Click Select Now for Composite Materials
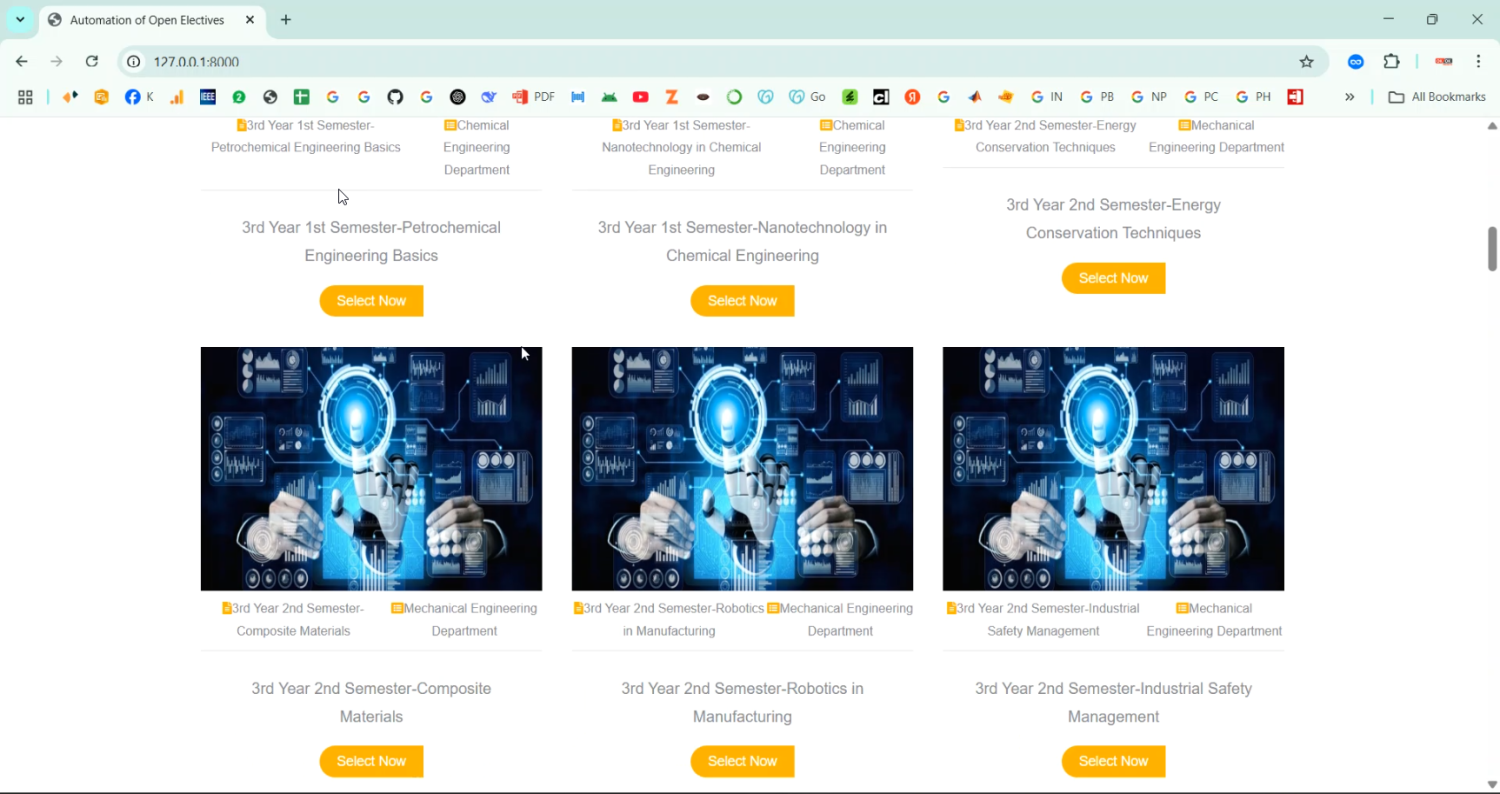This screenshot has height=794, width=1500. coord(371,761)
